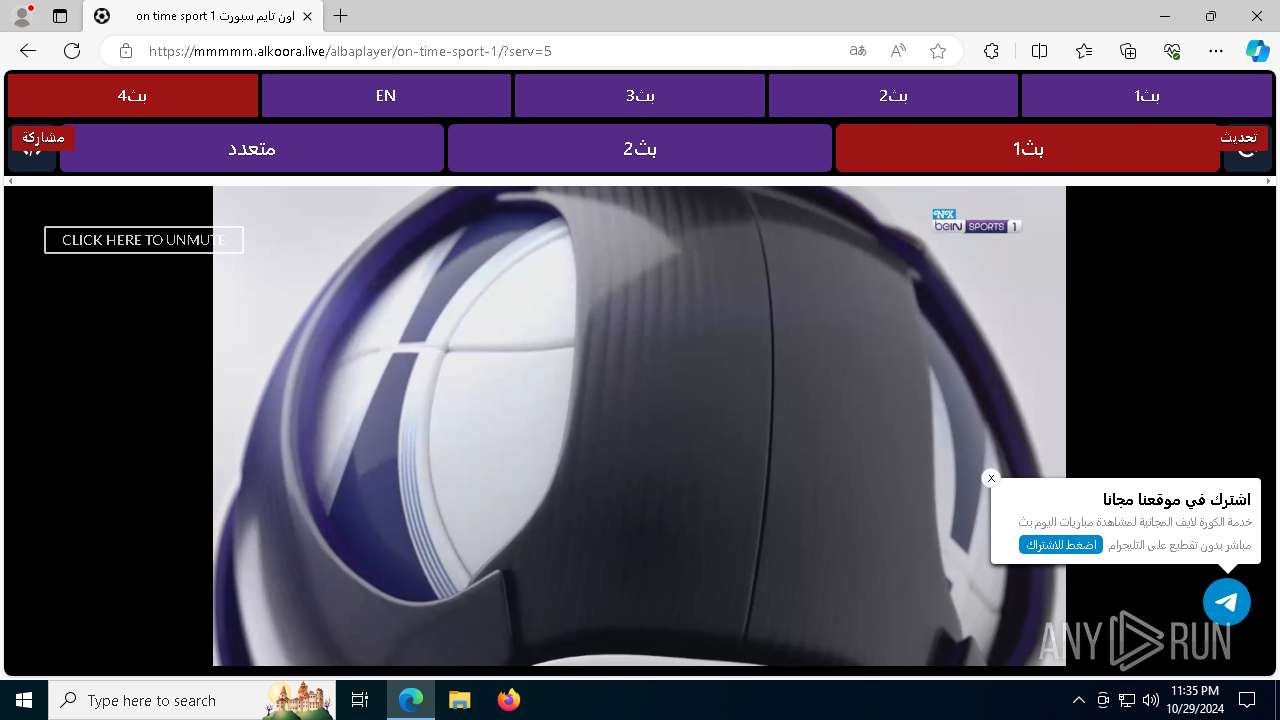Open Browser essentials icon
Screen dimensions: 1280x720
click(x=1172, y=51)
